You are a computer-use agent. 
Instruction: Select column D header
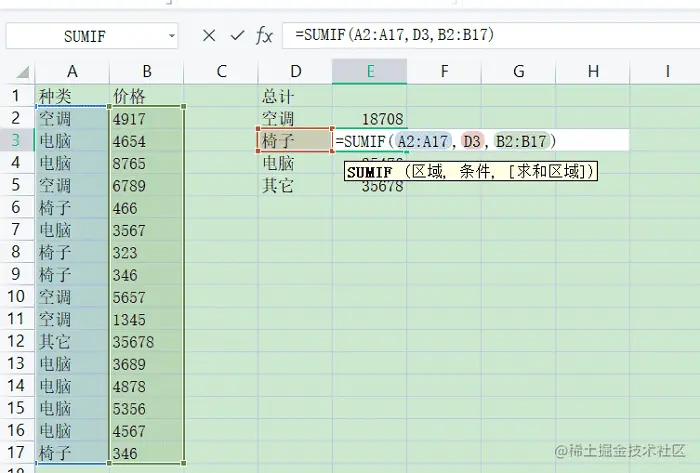(x=295, y=71)
